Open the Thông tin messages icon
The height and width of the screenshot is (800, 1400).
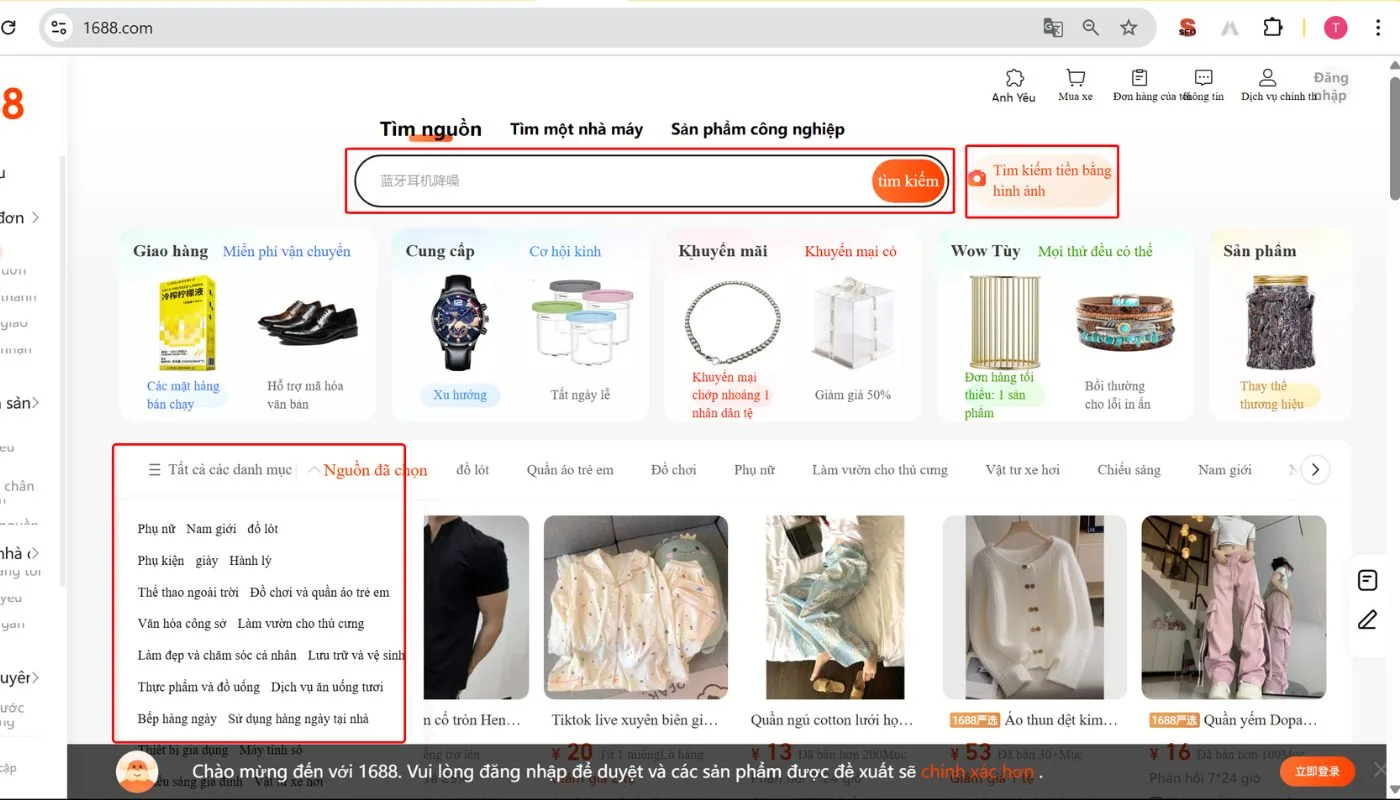[x=1204, y=77]
